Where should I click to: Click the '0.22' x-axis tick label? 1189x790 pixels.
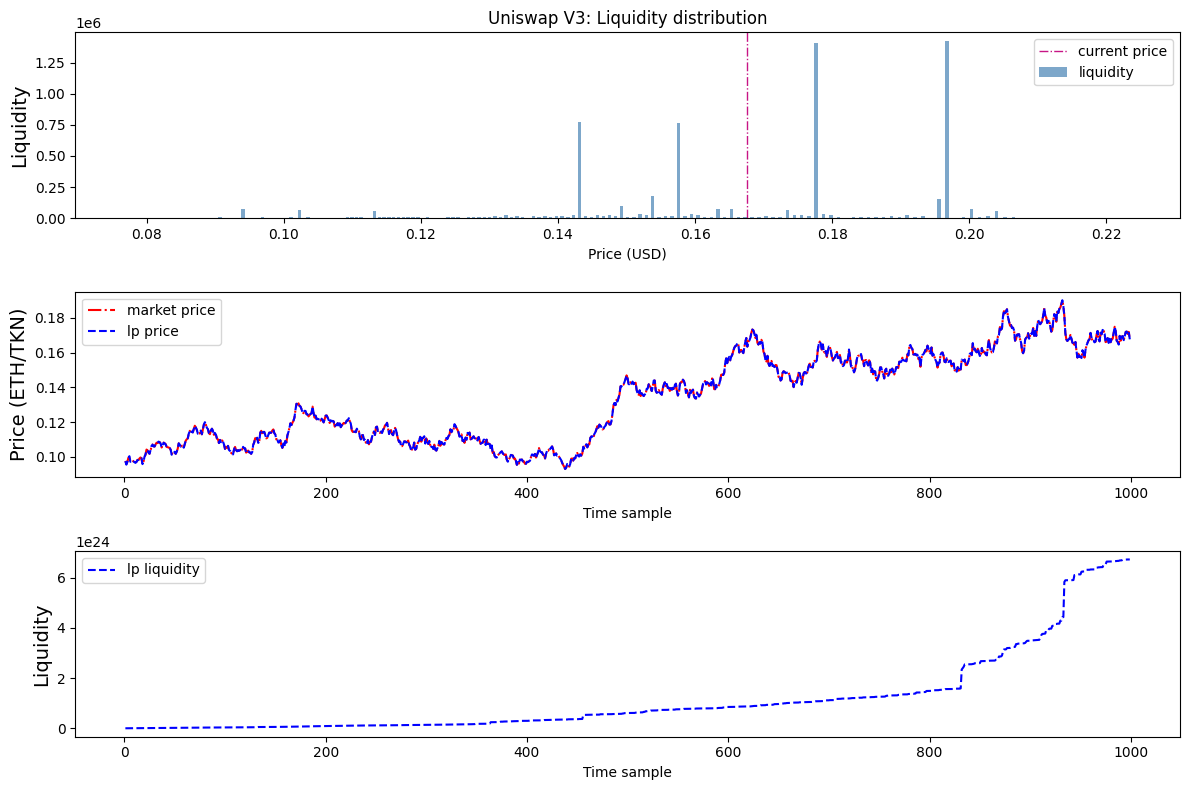(x=1106, y=234)
